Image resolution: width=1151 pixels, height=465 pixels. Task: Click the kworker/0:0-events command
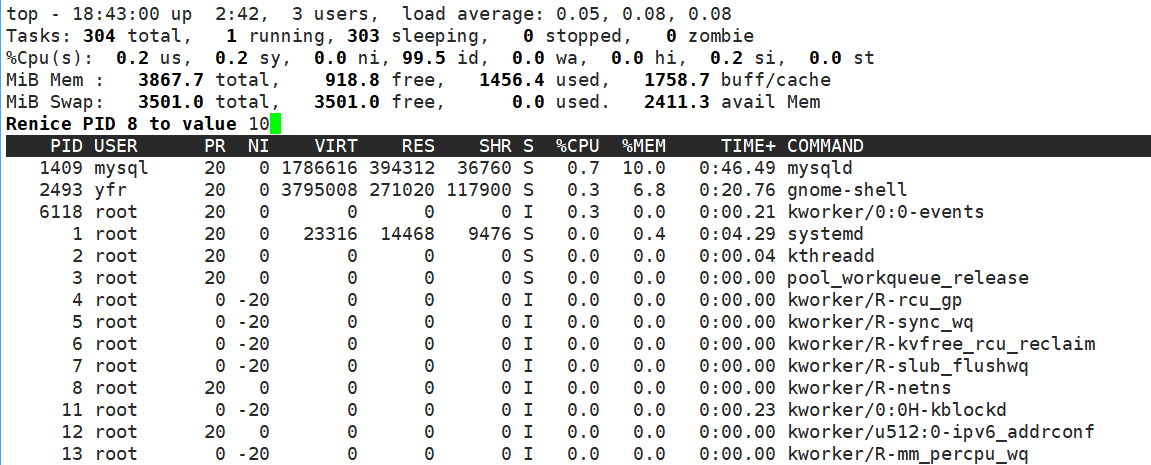[x=885, y=212]
